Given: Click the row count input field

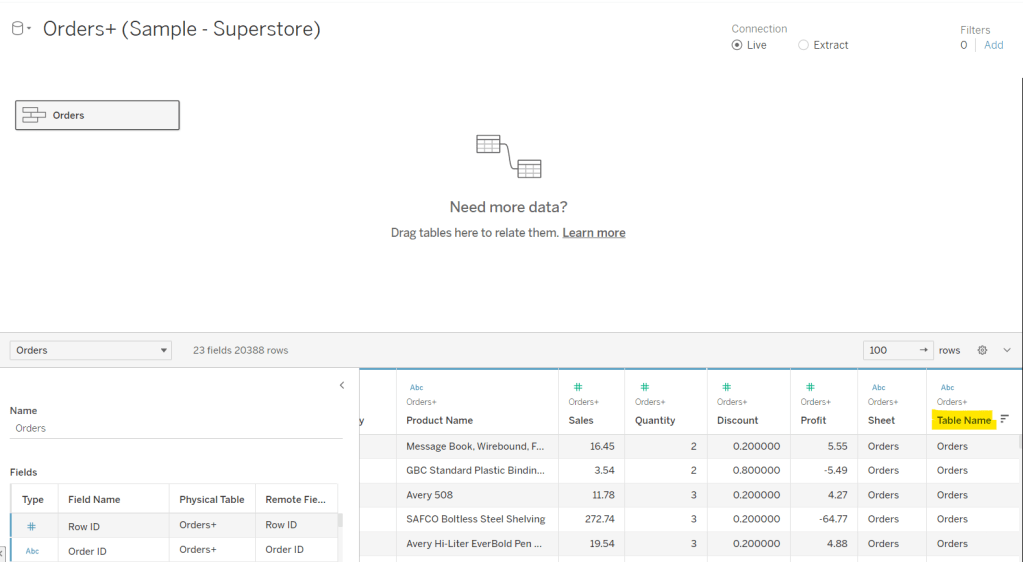Looking at the screenshot, I should [x=888, y=350].
